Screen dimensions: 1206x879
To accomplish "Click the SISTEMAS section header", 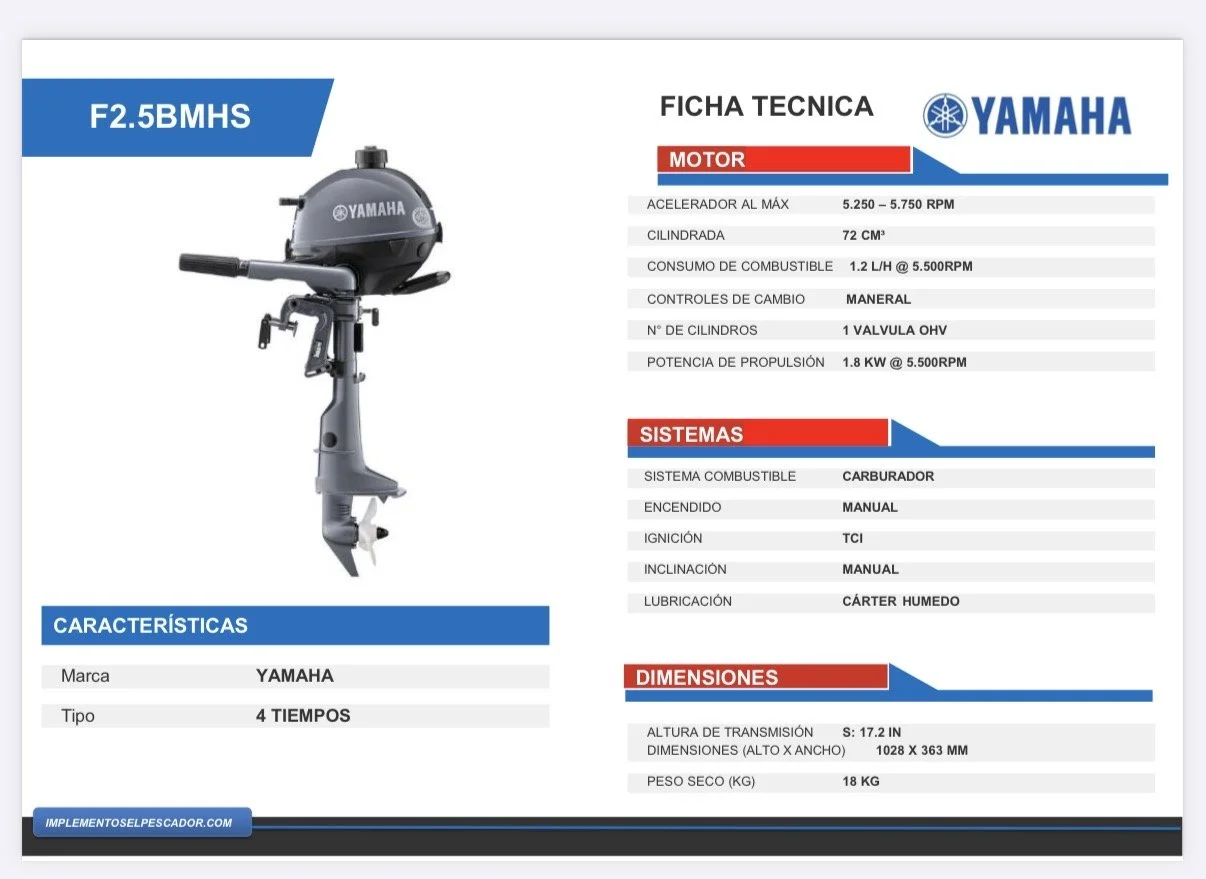I will coord(758,434).
